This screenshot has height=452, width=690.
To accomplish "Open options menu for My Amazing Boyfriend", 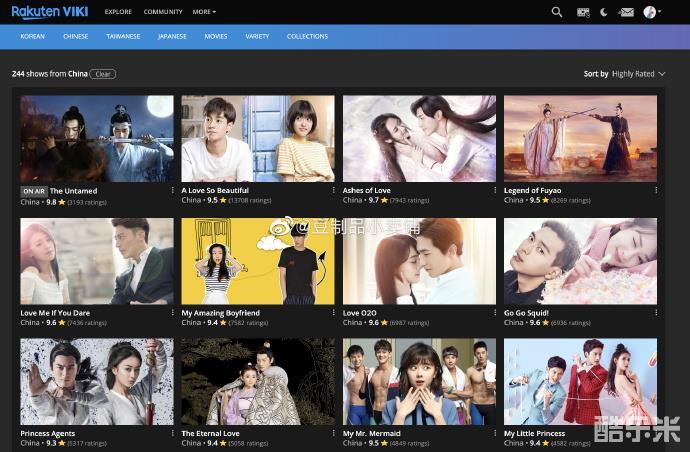I will point(334,312).
